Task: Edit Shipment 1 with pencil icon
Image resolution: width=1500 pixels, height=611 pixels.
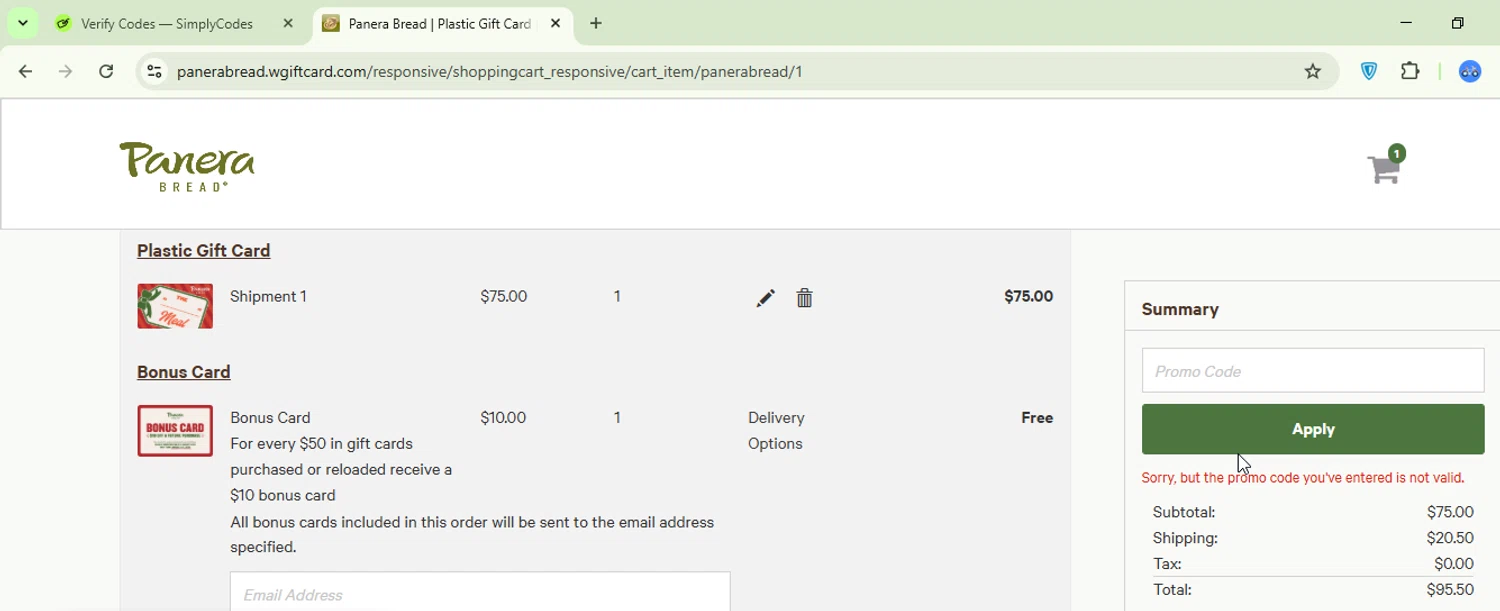Action: pyautogui.click(x=765, y=298)
